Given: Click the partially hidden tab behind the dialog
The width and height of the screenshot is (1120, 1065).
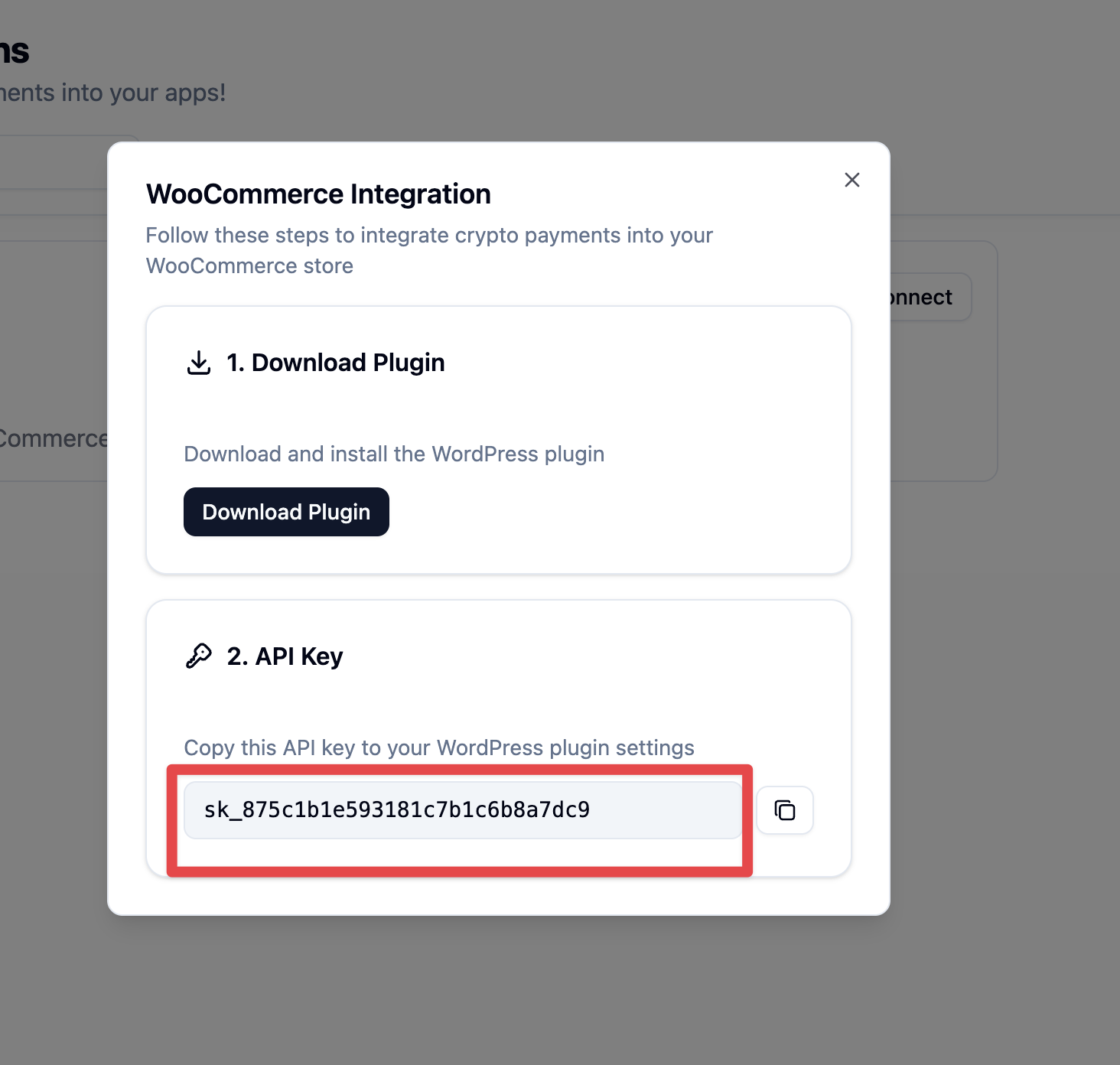Looking at the screenshot, I should coord(54,162).
